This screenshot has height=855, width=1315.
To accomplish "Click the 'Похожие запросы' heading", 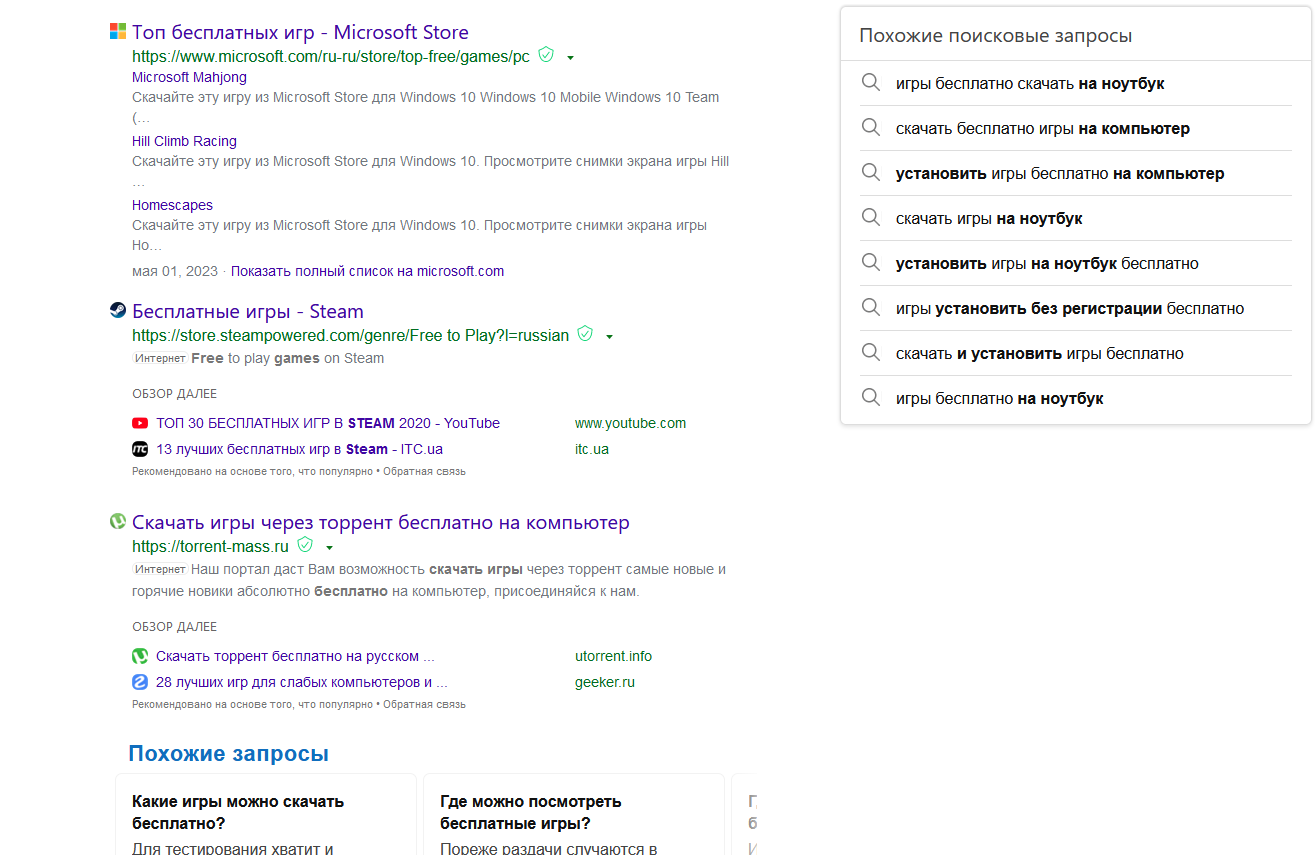I will pos(228,754).
